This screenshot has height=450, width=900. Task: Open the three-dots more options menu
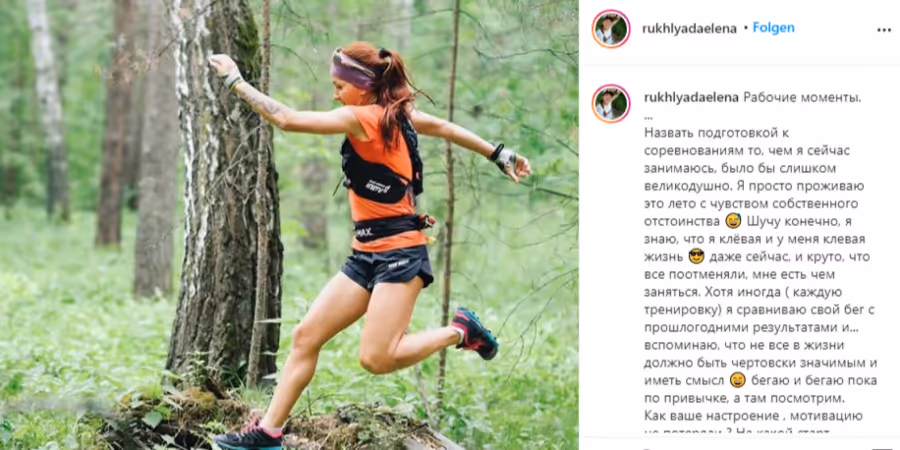pyautogui.click(x=884, y=30)
